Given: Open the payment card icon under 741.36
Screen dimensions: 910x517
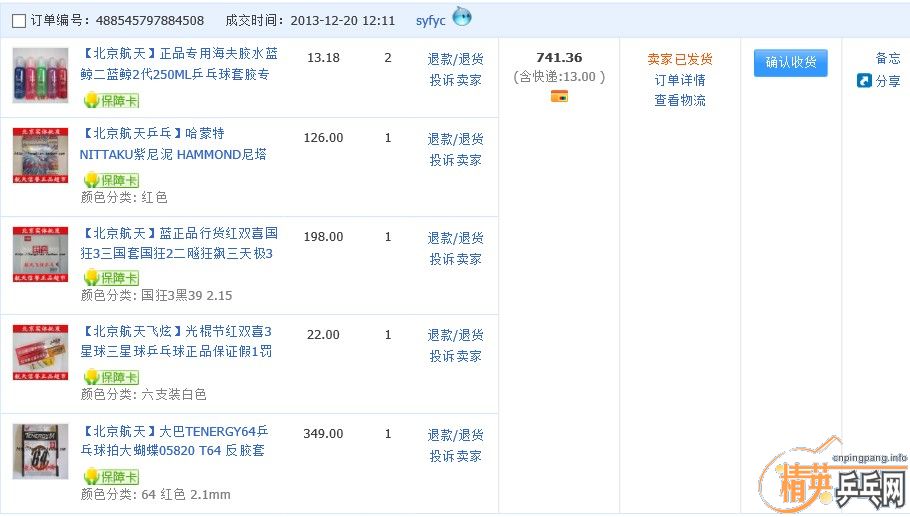Looking at the screenshot, I should (559, 96).
